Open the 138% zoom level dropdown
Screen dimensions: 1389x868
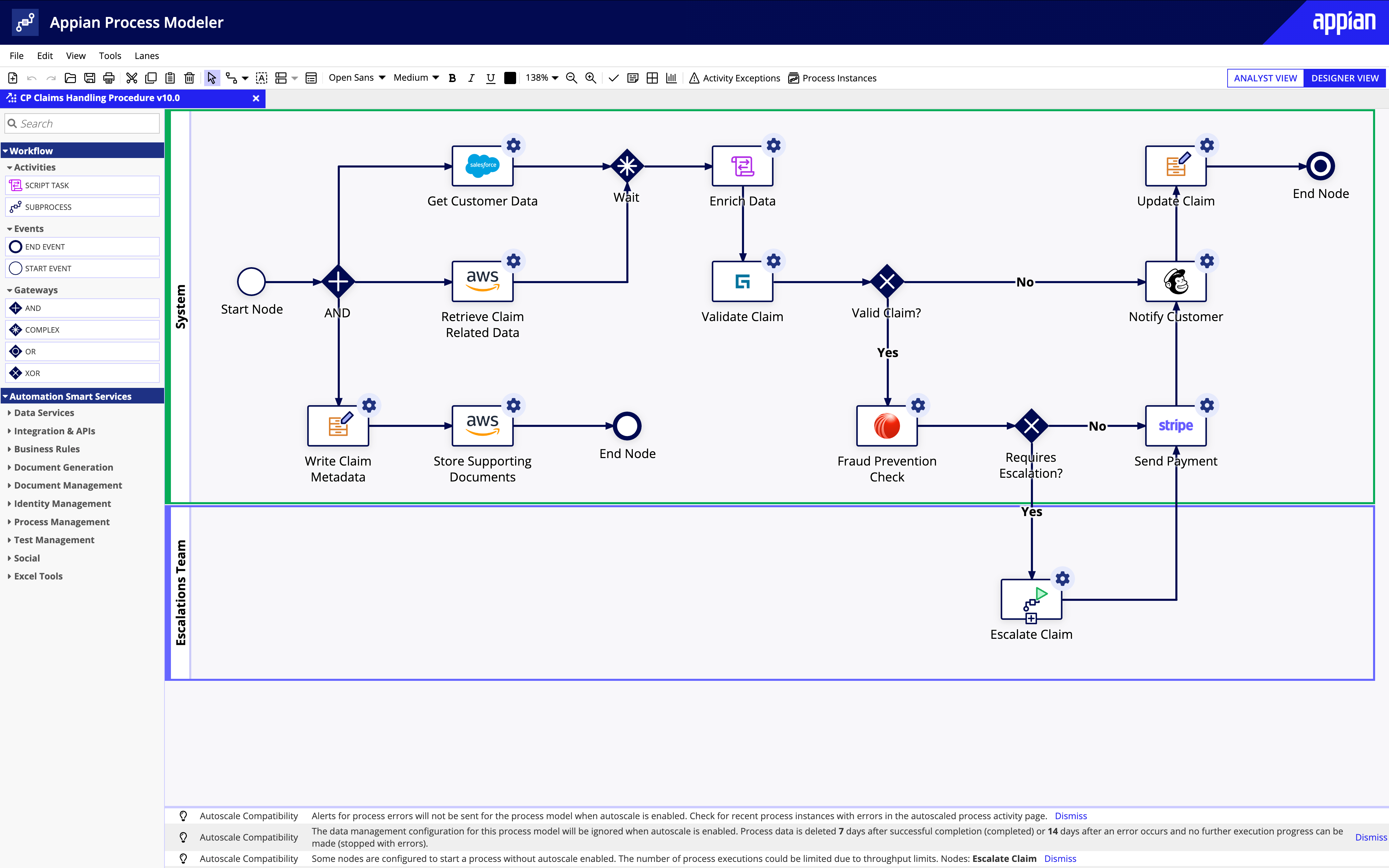(x=542, y=78)
